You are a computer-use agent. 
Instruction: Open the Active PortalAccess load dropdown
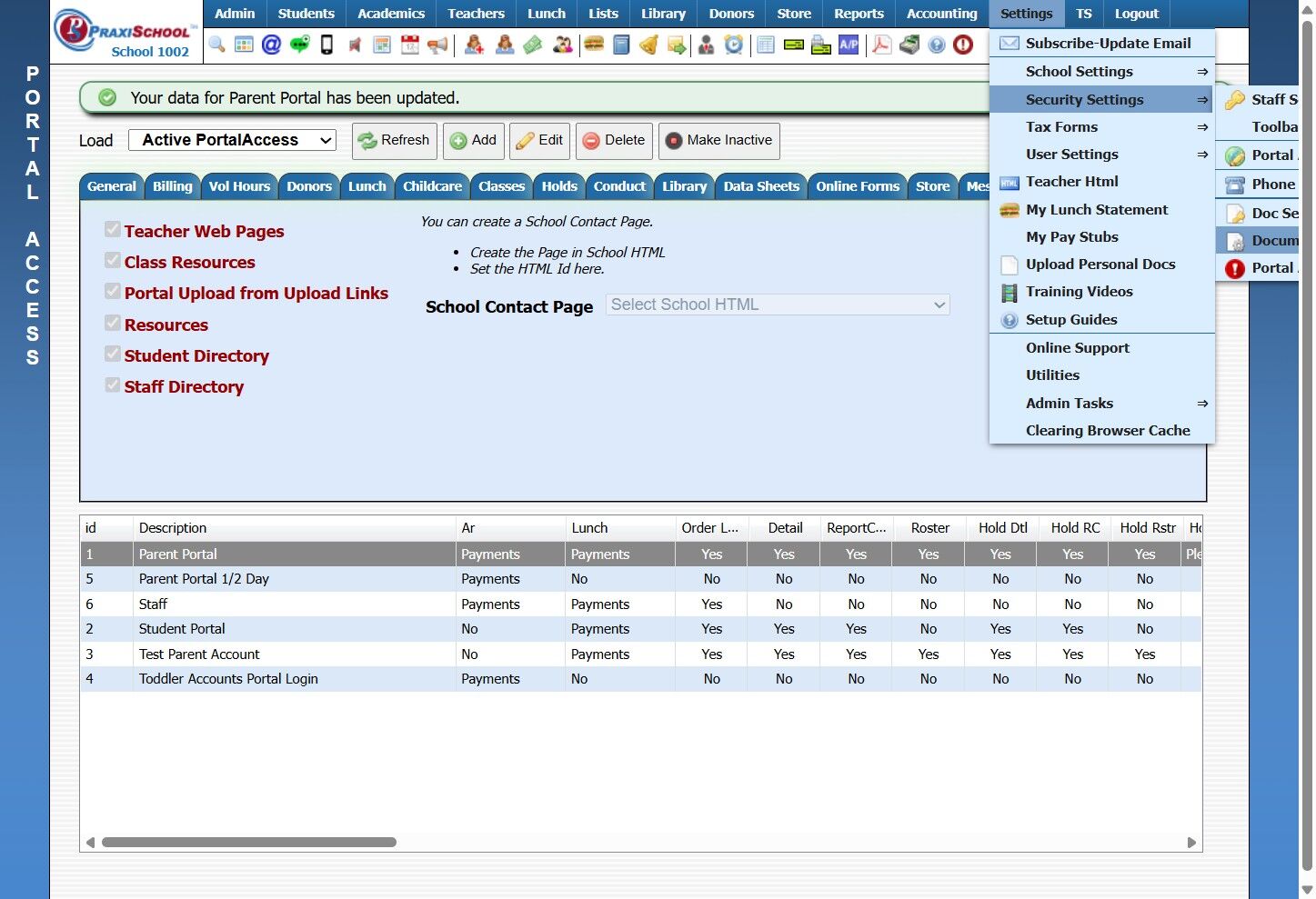tap(233, 140)
